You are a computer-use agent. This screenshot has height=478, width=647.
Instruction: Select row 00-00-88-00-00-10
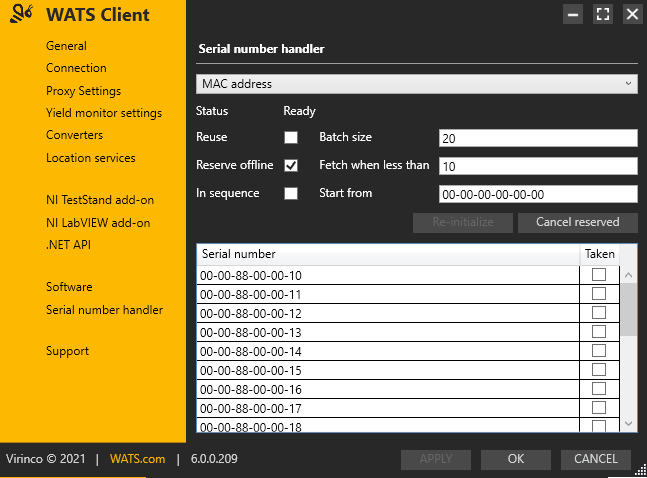tap(388, 275)
